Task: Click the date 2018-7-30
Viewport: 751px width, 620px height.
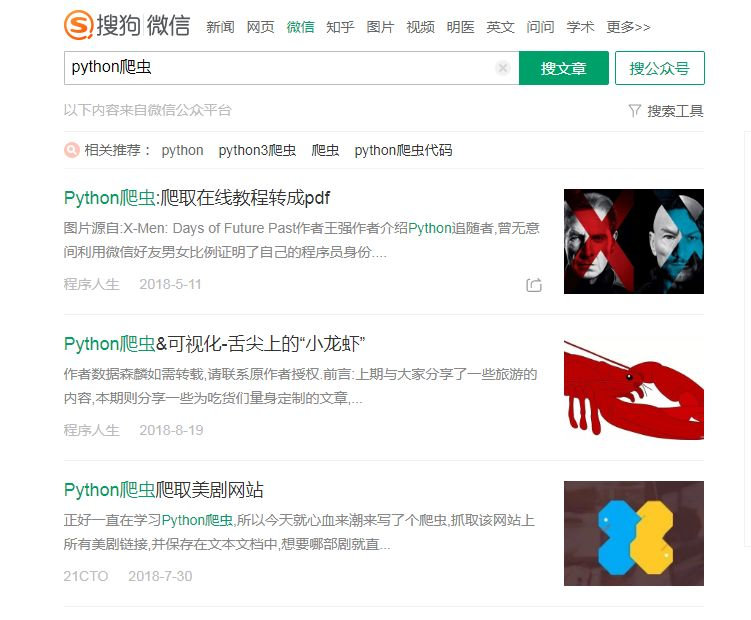Action: pyautogui.click(x=160, y=576)
